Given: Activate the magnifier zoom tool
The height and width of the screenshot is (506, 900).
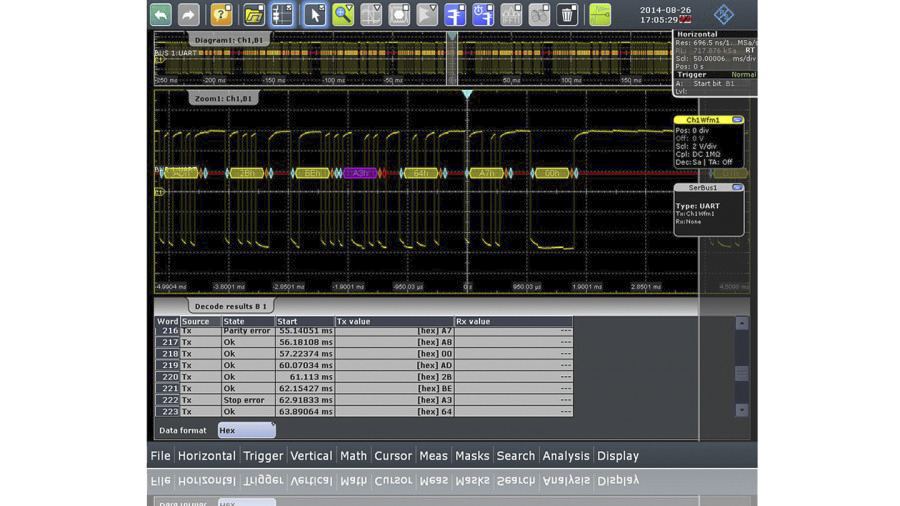Looking at the screenshot, I should (343, 14).
